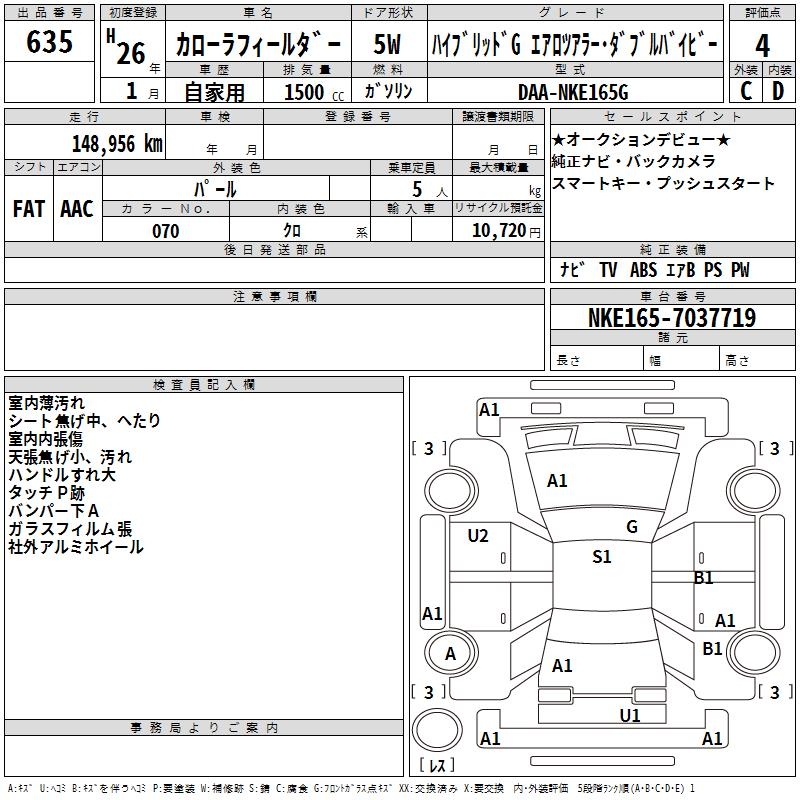The image size is (800, 800).
Task: Select the sales point ★オークションデビュー★
Action: click(641, 139)
